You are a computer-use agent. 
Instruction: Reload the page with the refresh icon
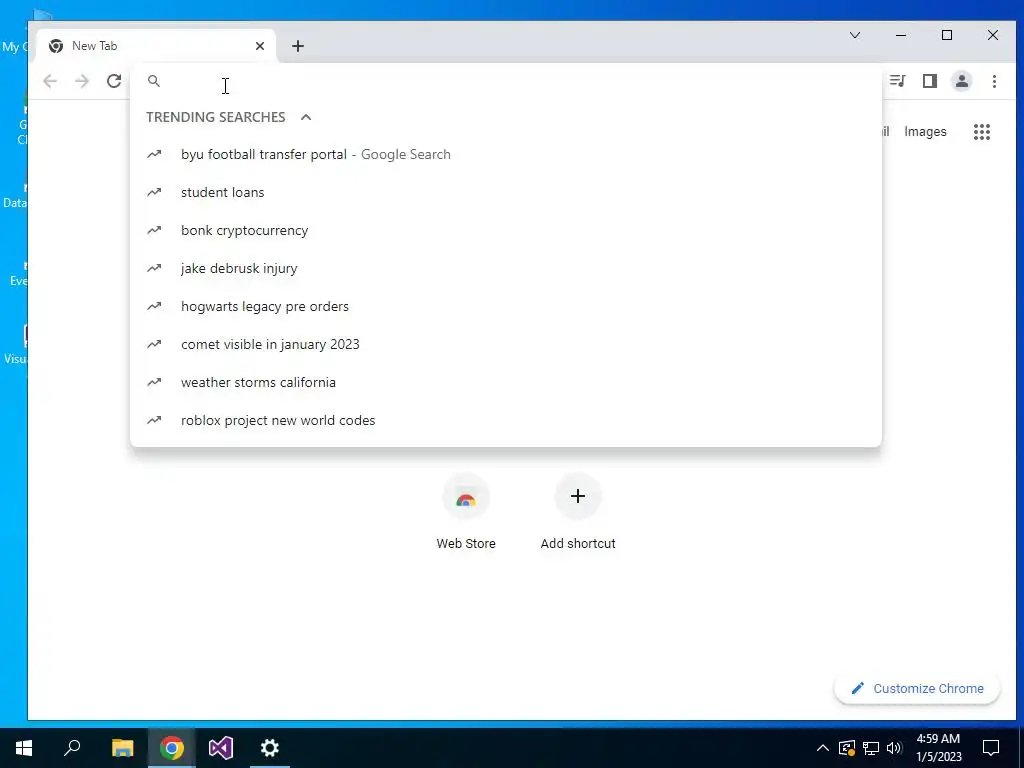click(114, 81)
